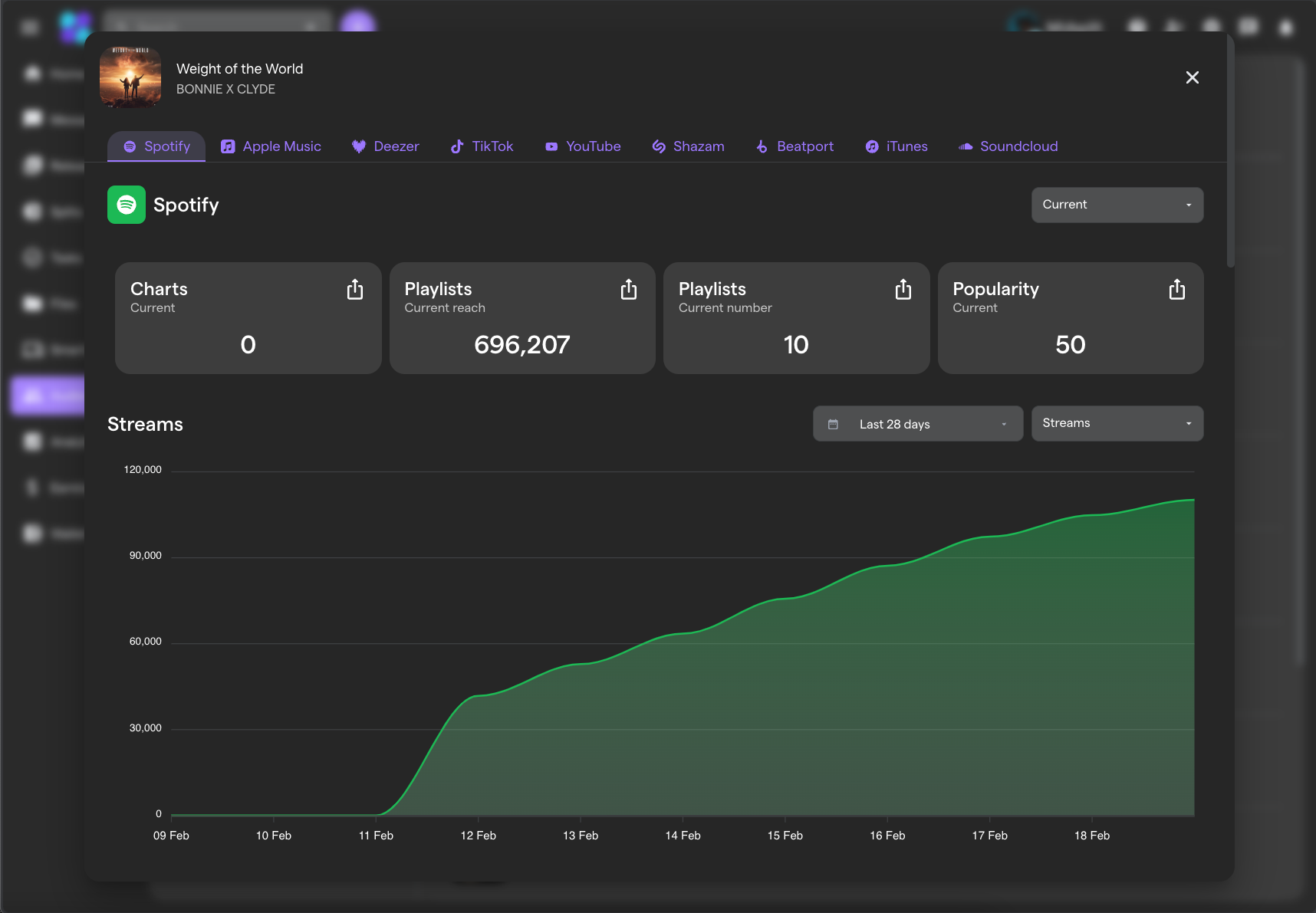Share the Charts card
This screenshot has width=1316, height=913.
coord(354,289)
